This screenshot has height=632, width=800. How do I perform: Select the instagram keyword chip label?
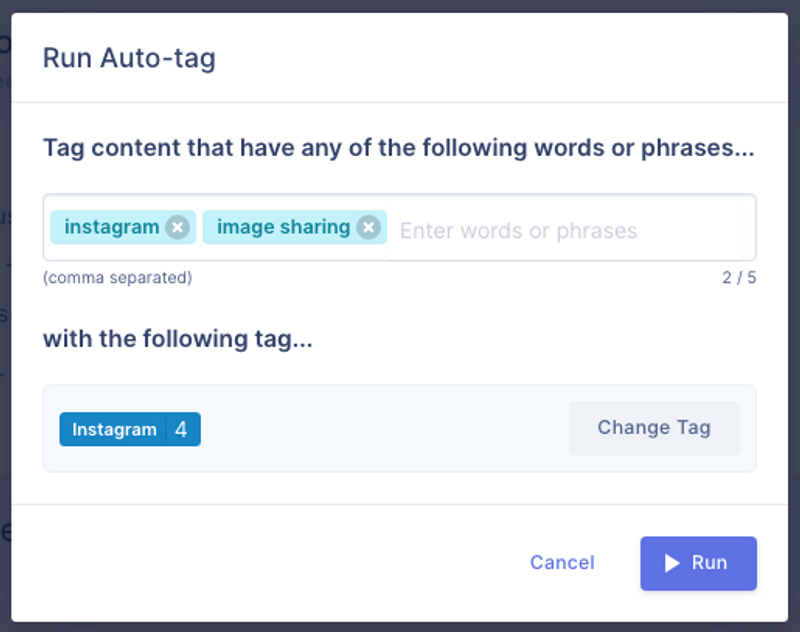112,227
